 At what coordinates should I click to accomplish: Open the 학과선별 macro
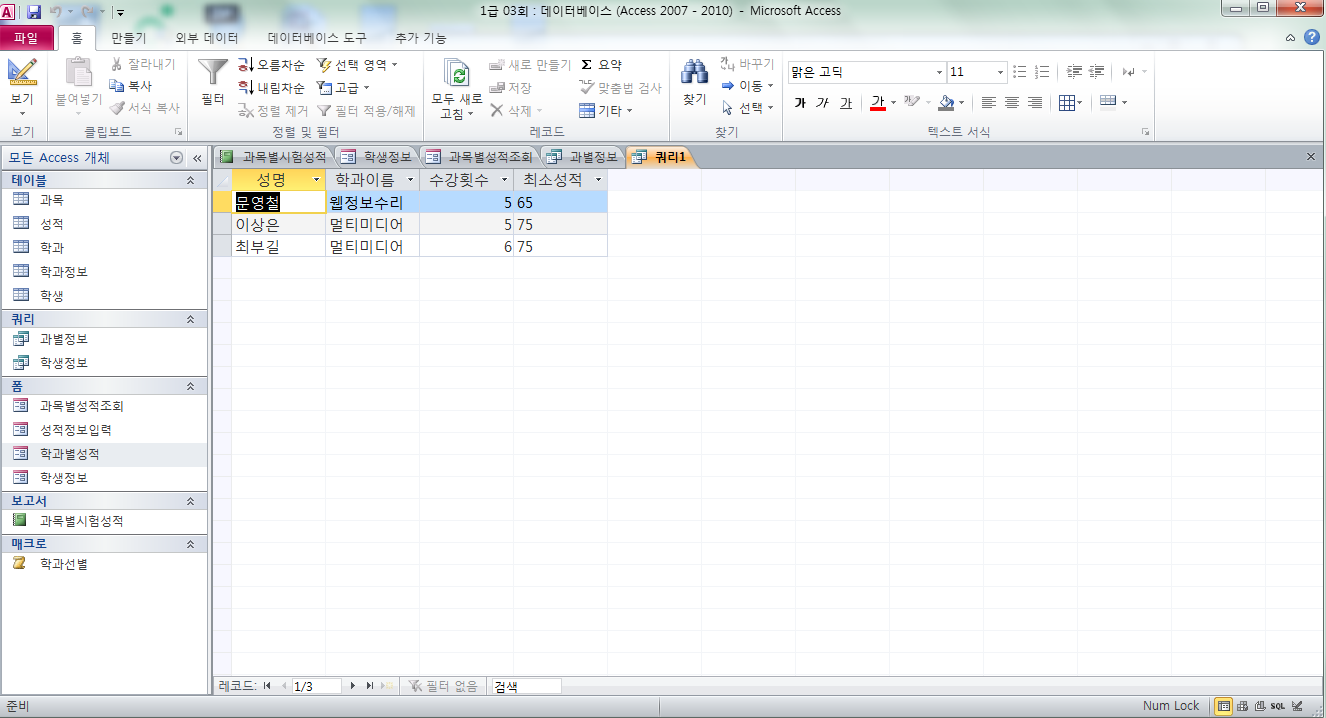(63, 564)
